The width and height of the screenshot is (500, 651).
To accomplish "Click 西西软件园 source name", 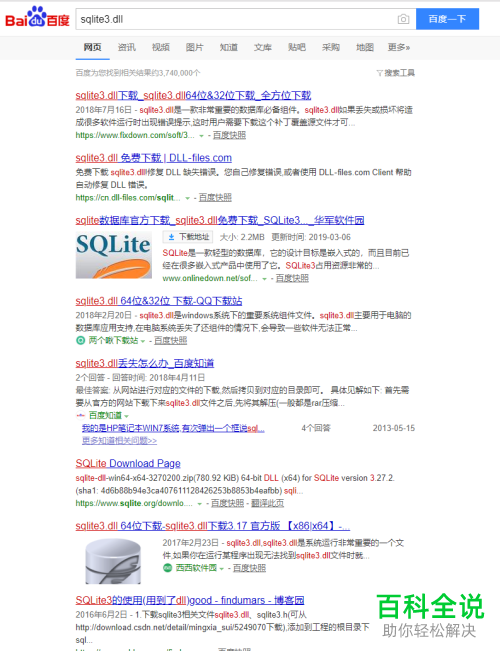I will coord(196,568).
